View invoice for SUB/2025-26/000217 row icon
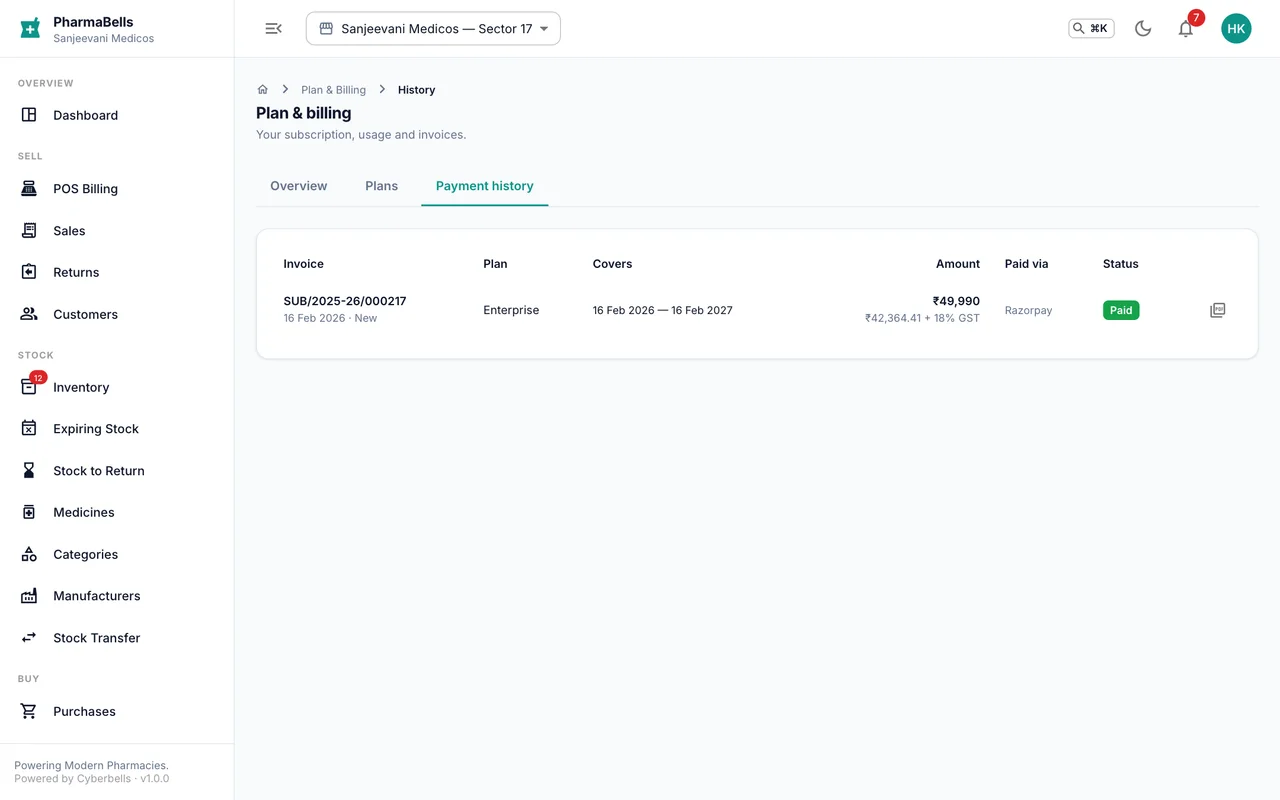Image resolution: width=1280 pixels, height=800 pixels. (1217, 310)
